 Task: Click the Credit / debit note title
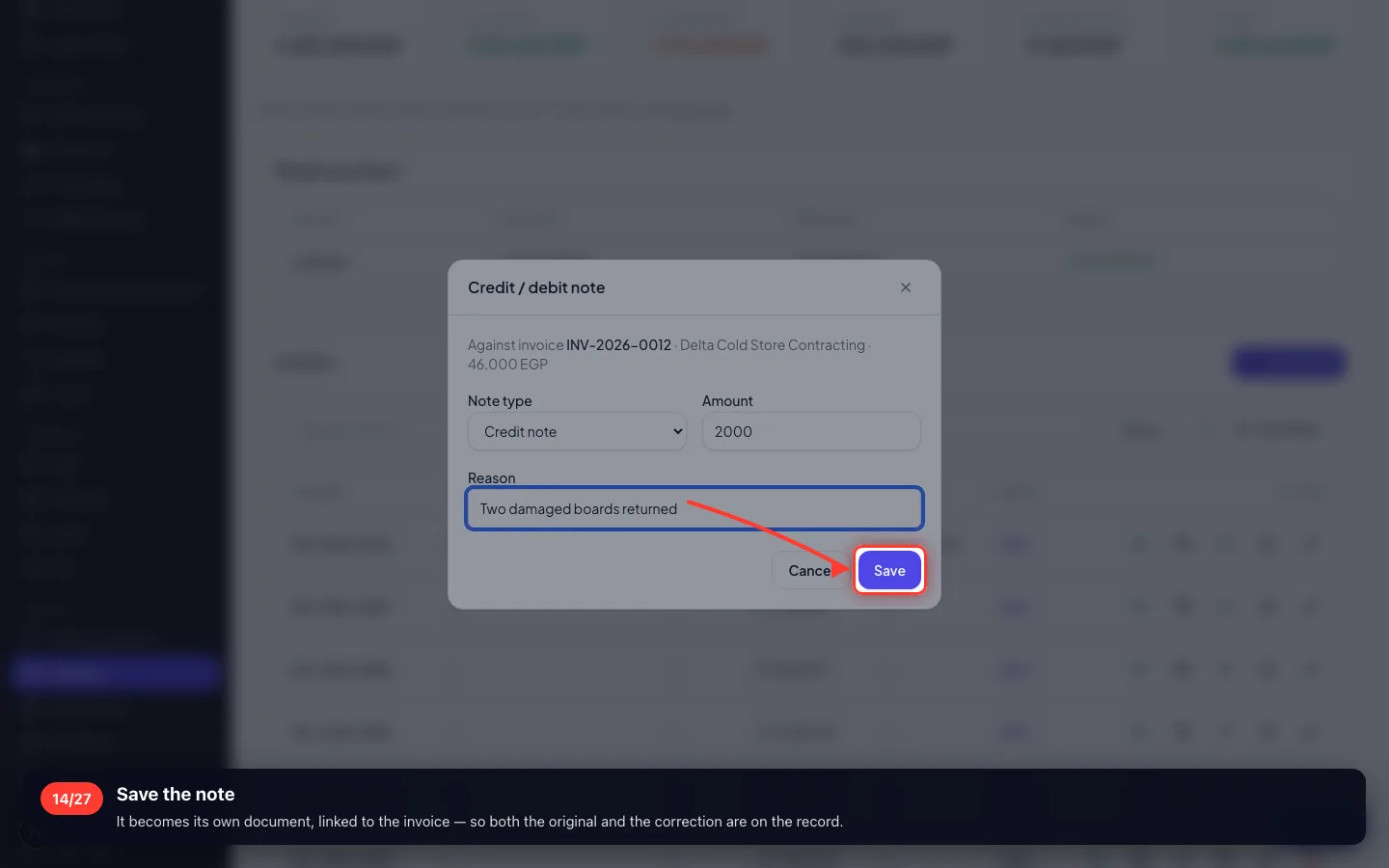coord(536,287)
